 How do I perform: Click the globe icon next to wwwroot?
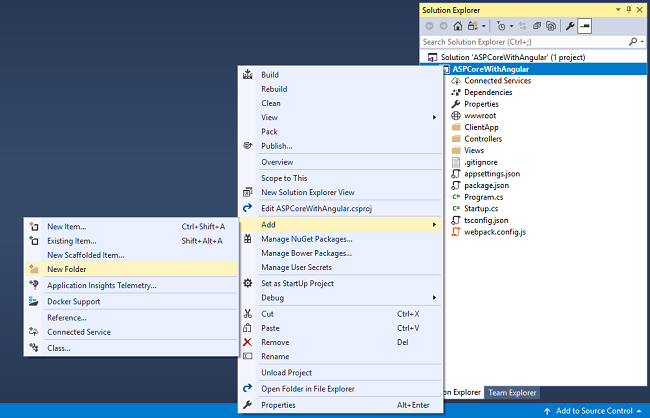(x=456, y=116)
